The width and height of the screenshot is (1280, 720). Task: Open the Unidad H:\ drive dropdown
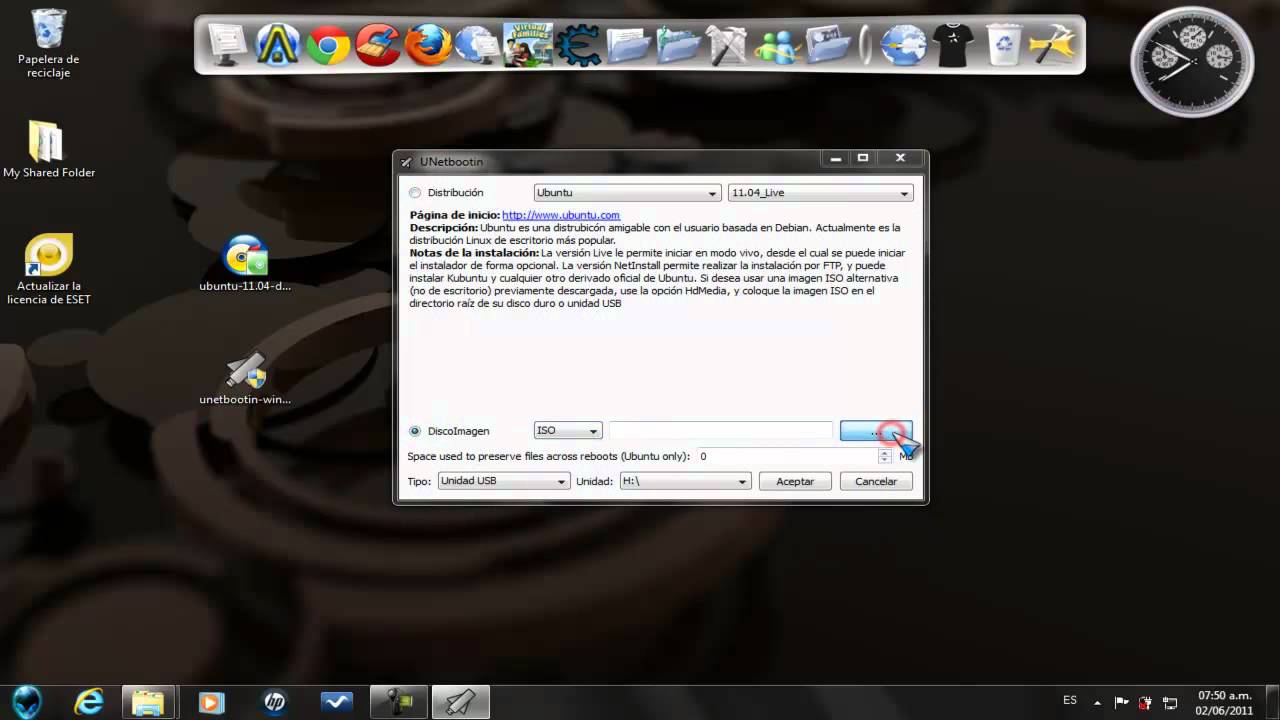pyautogui.click(x=684, y=481)
